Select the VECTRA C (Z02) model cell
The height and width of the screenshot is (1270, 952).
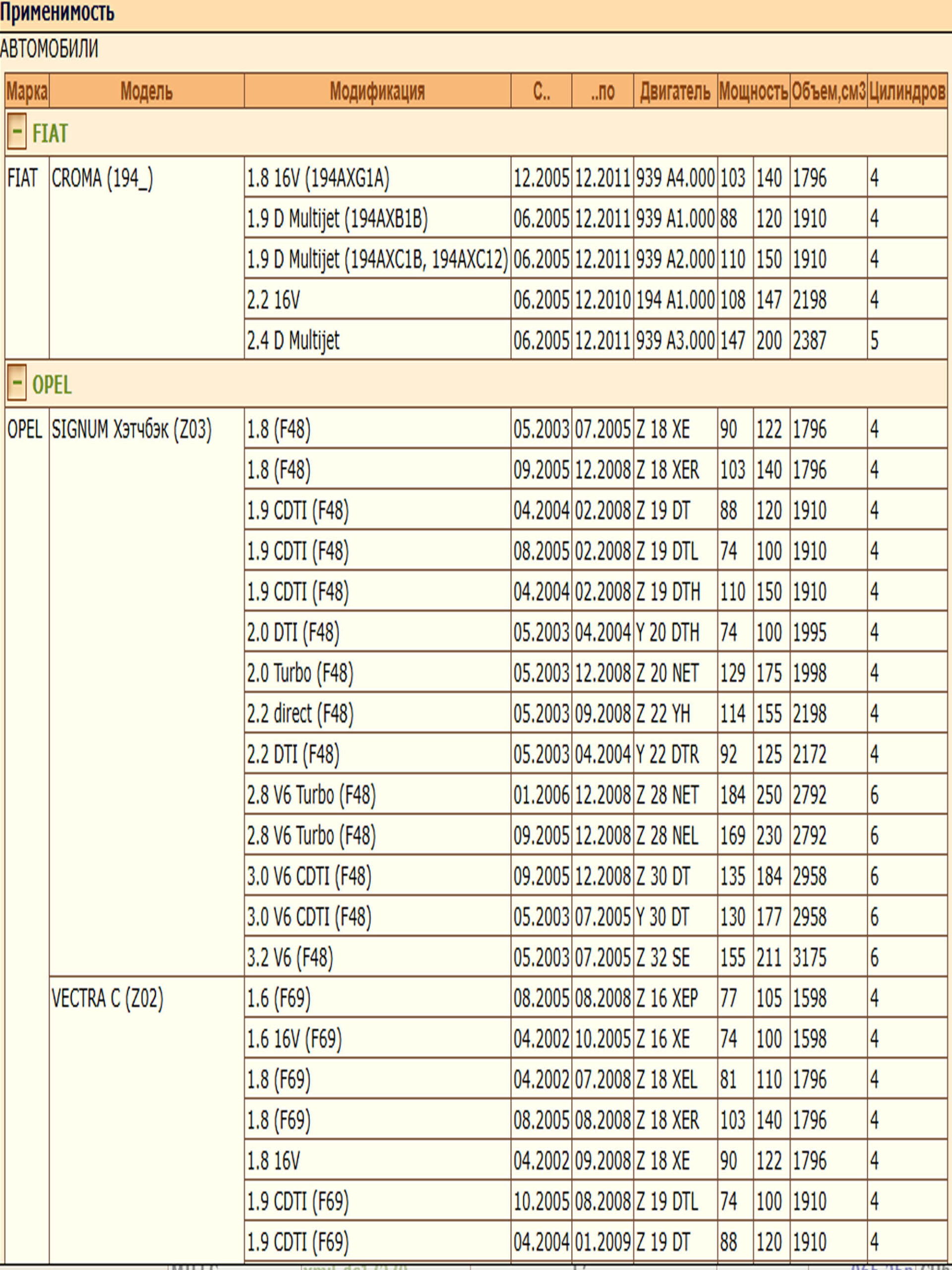(107, 999)
